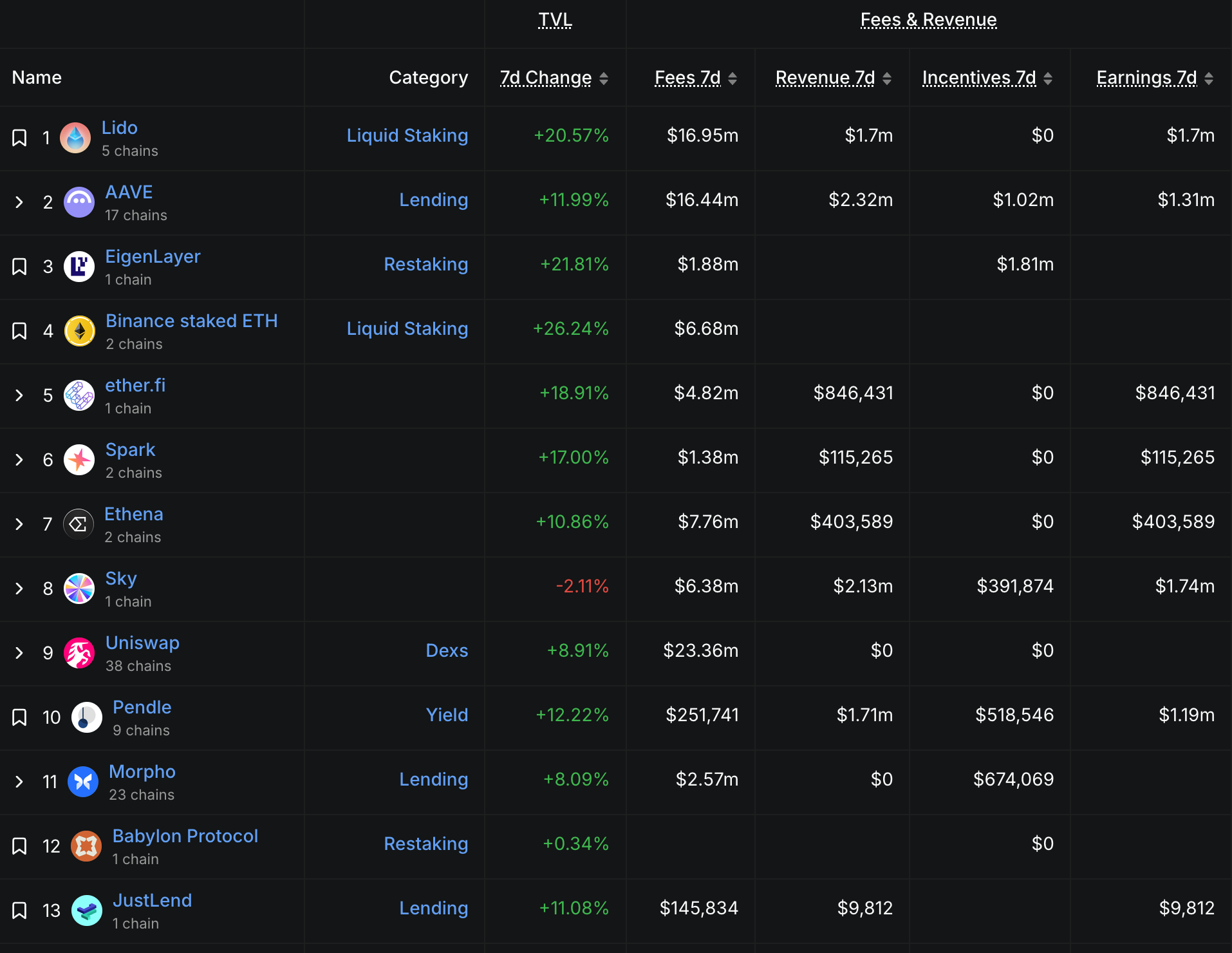
Task: Click the Spark star logo
Action: 79,460
